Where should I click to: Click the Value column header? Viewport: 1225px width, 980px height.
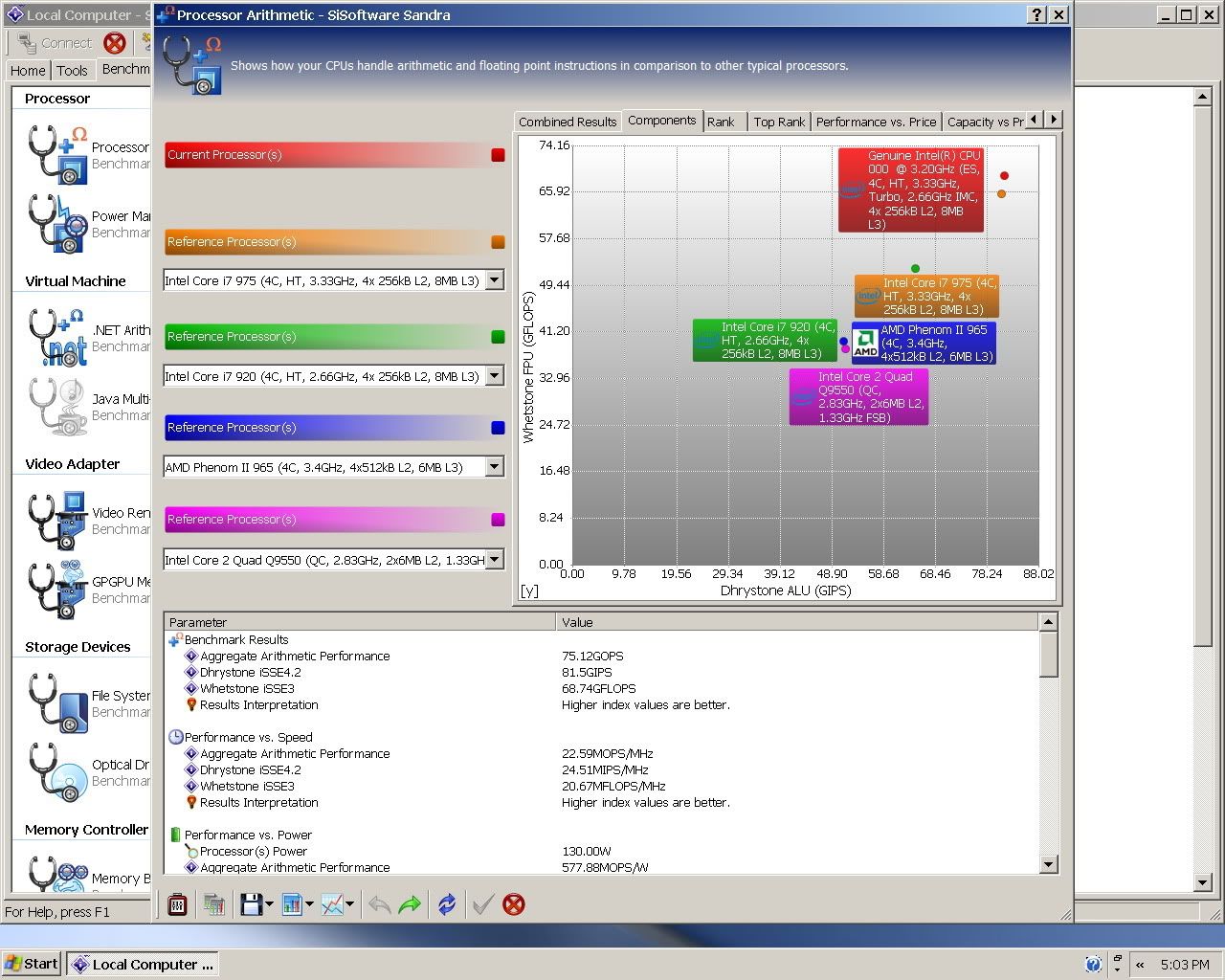(x=797, y=622)
